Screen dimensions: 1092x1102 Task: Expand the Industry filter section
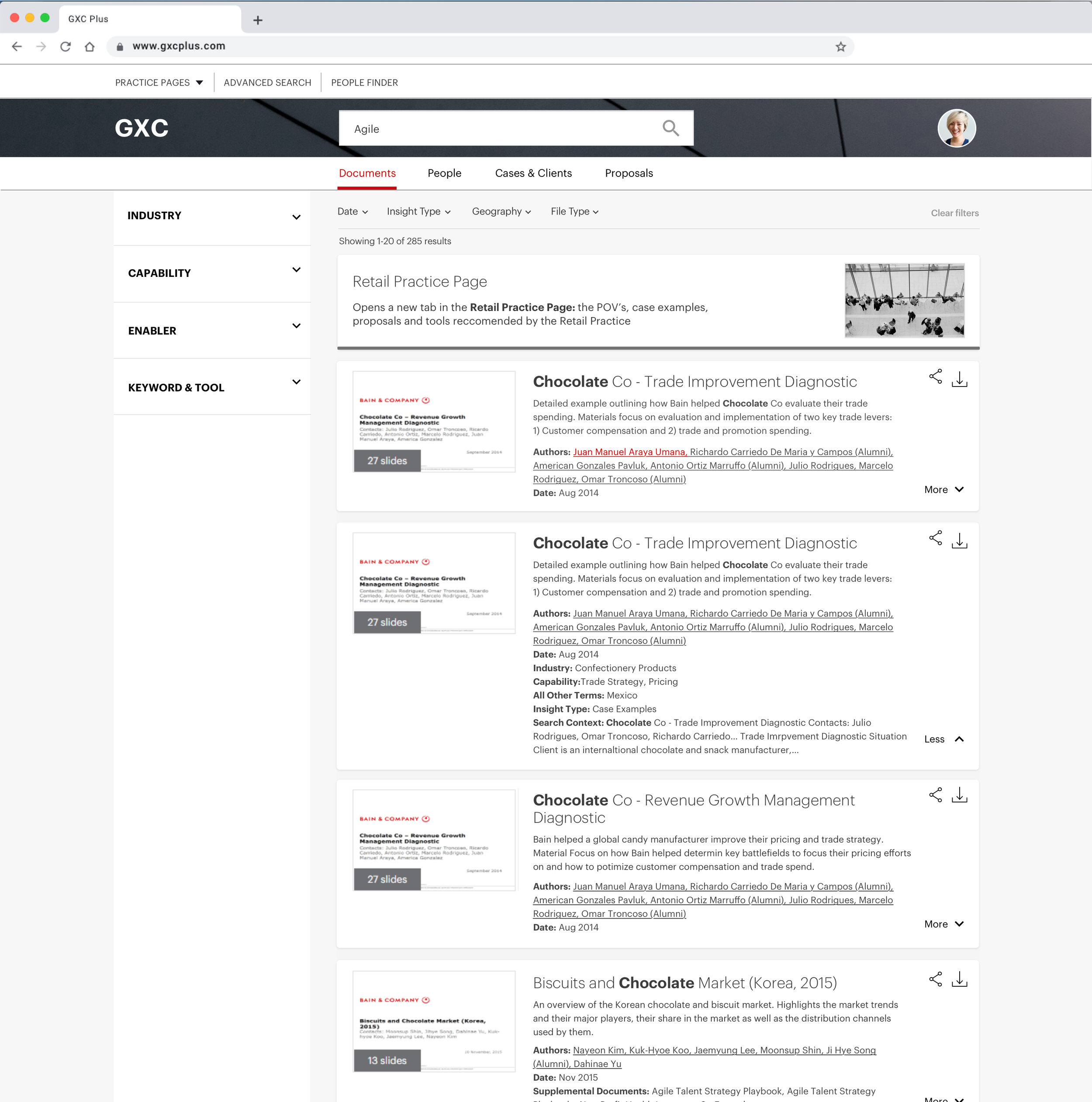pos(212,217)
